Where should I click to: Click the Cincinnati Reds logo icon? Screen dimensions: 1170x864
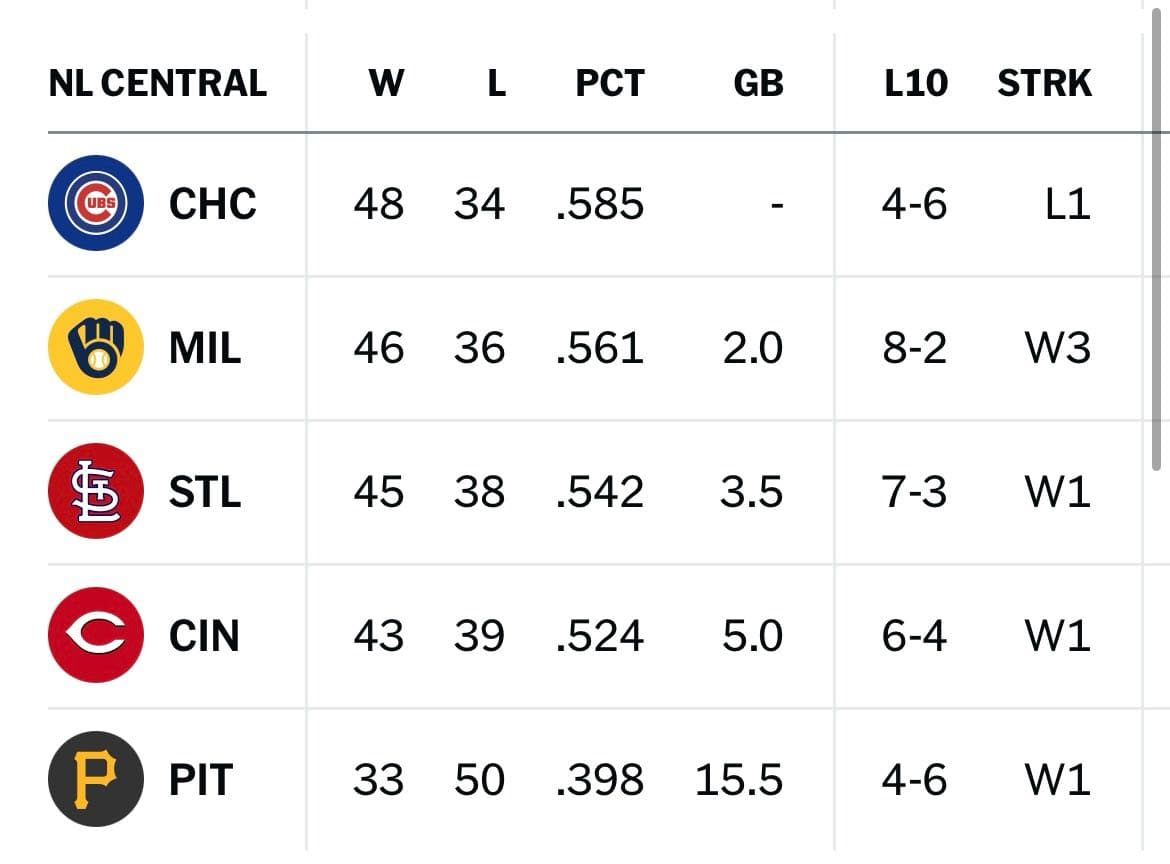(x=96, y=635)
